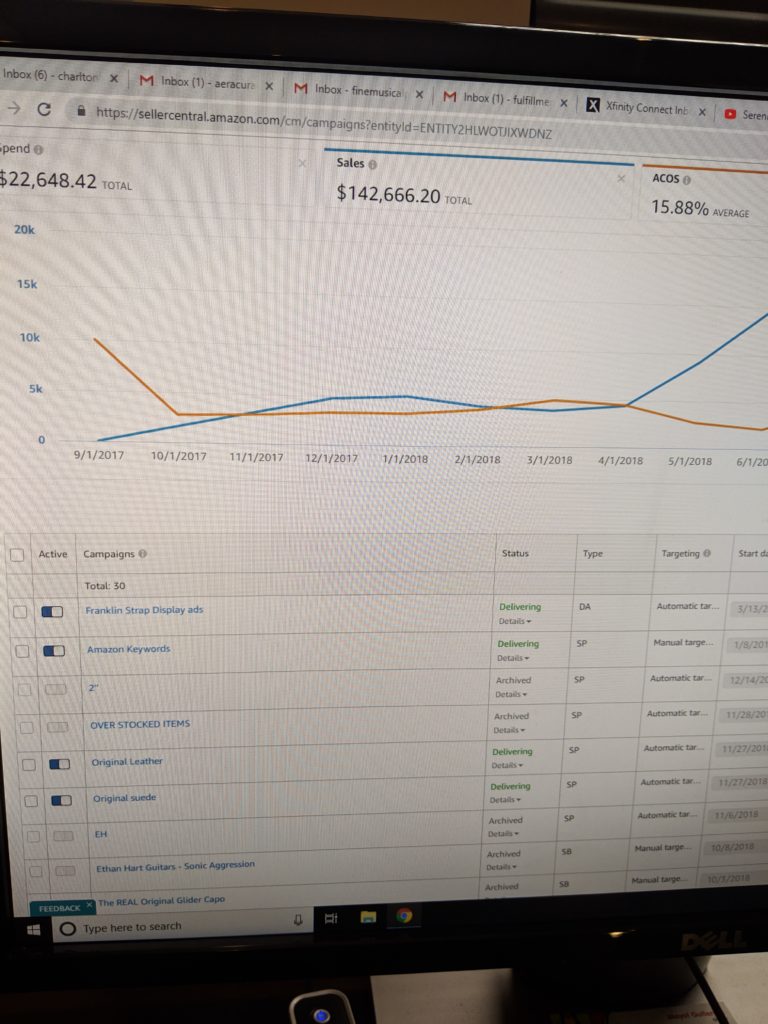Sort by the Type column header
The image size is (768, 1024).
coord(593,553)
